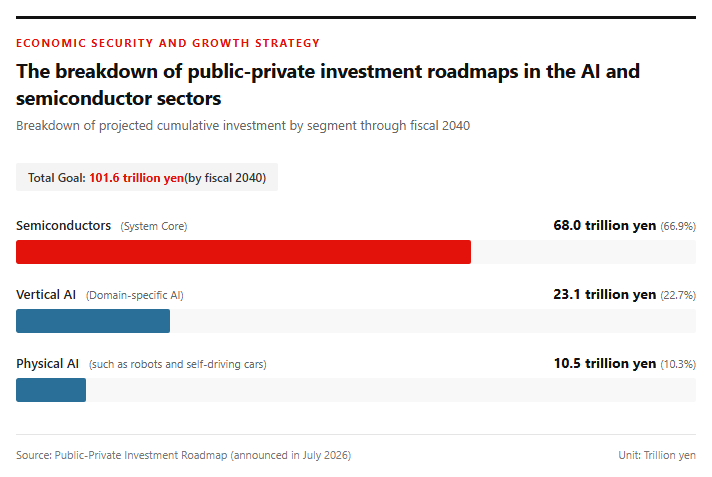This screenshot has width=712, height=477.
Task: Click the Total Goal summary box
Action: [147, 177]
